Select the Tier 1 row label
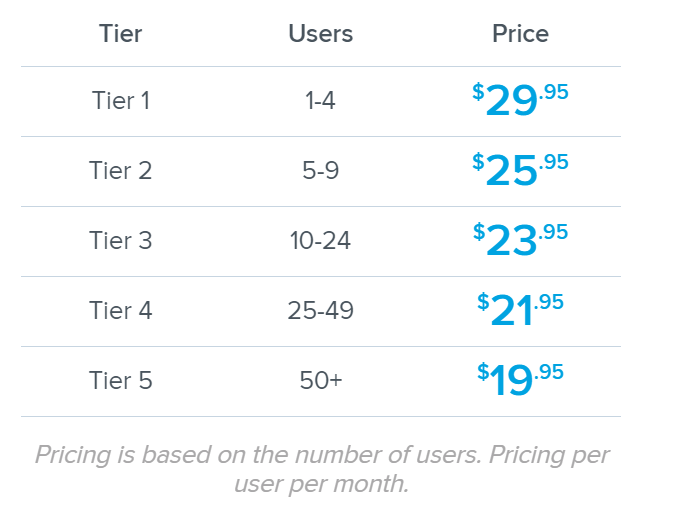Screen dimensions: 674x518 pos(120,101)
